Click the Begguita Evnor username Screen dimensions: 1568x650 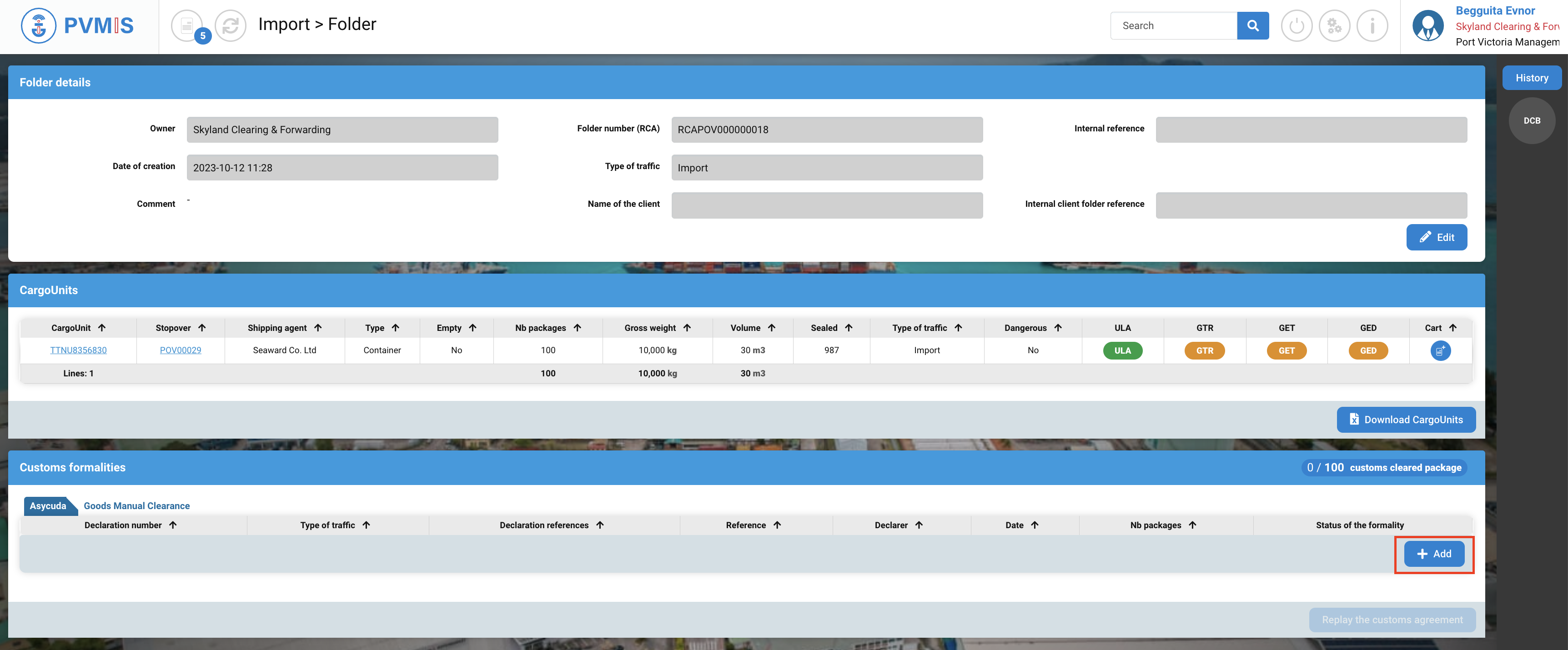(1495, 10)
